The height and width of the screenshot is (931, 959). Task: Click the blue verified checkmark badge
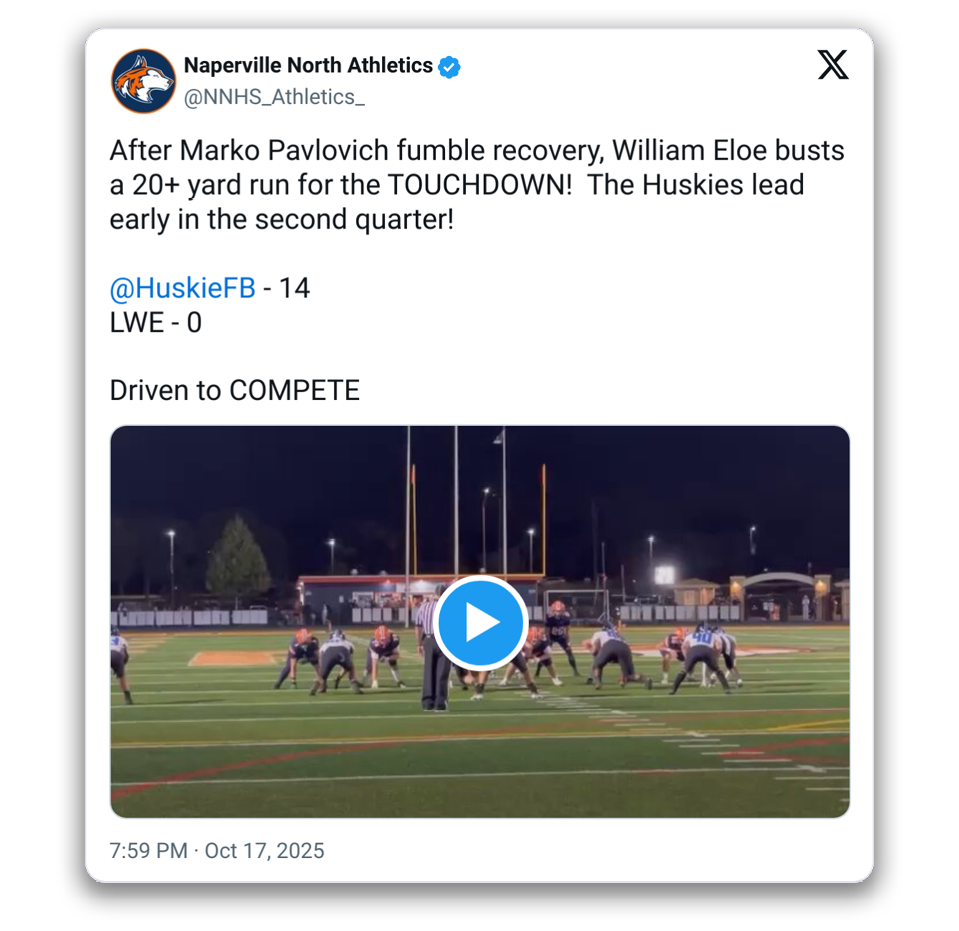coord(450,67)
